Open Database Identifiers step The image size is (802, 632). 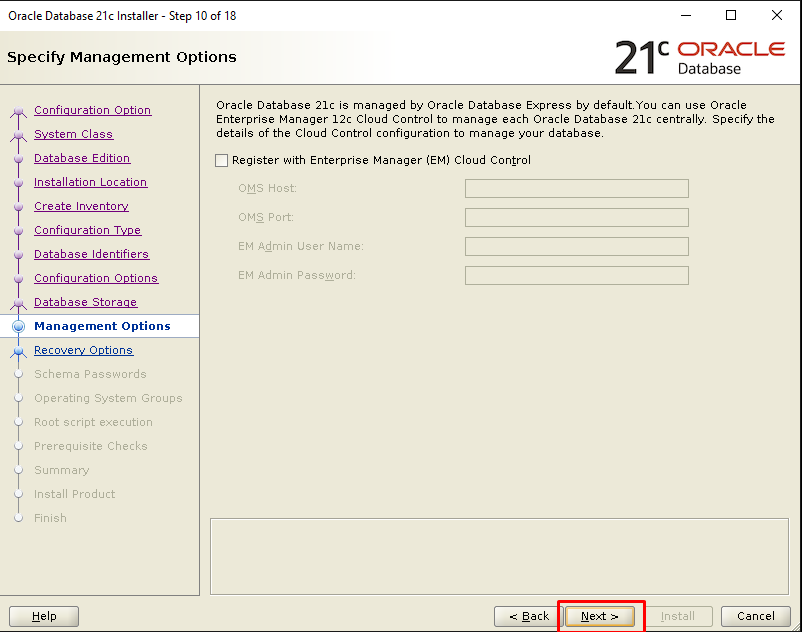[x=92, y=254]
